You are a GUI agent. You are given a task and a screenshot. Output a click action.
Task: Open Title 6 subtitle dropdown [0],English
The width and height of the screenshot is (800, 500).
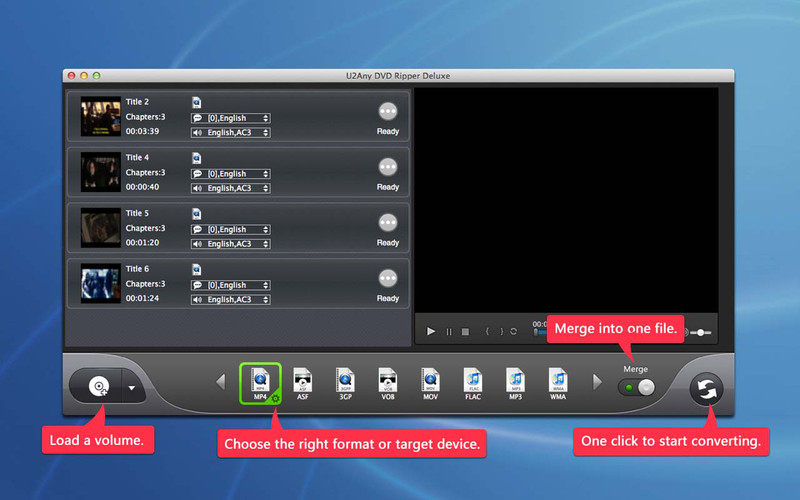click(x=231, y=285)
